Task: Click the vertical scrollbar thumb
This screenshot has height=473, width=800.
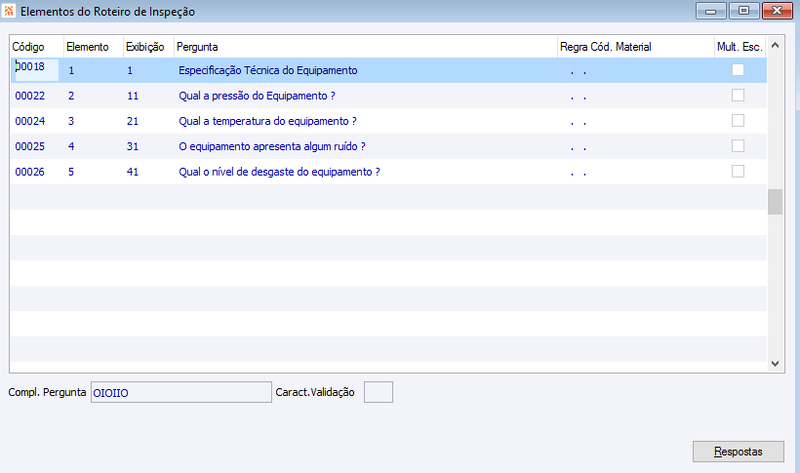Action: click(775, 202)
